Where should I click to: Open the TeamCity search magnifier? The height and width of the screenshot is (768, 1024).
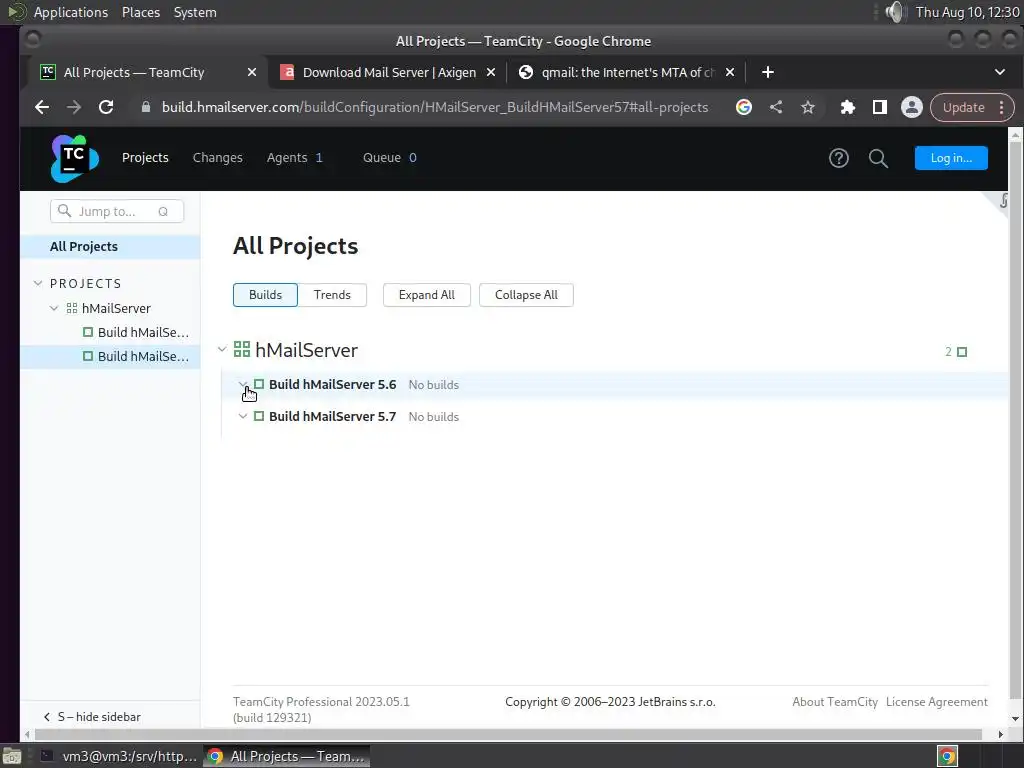click(x=878, y=158)
